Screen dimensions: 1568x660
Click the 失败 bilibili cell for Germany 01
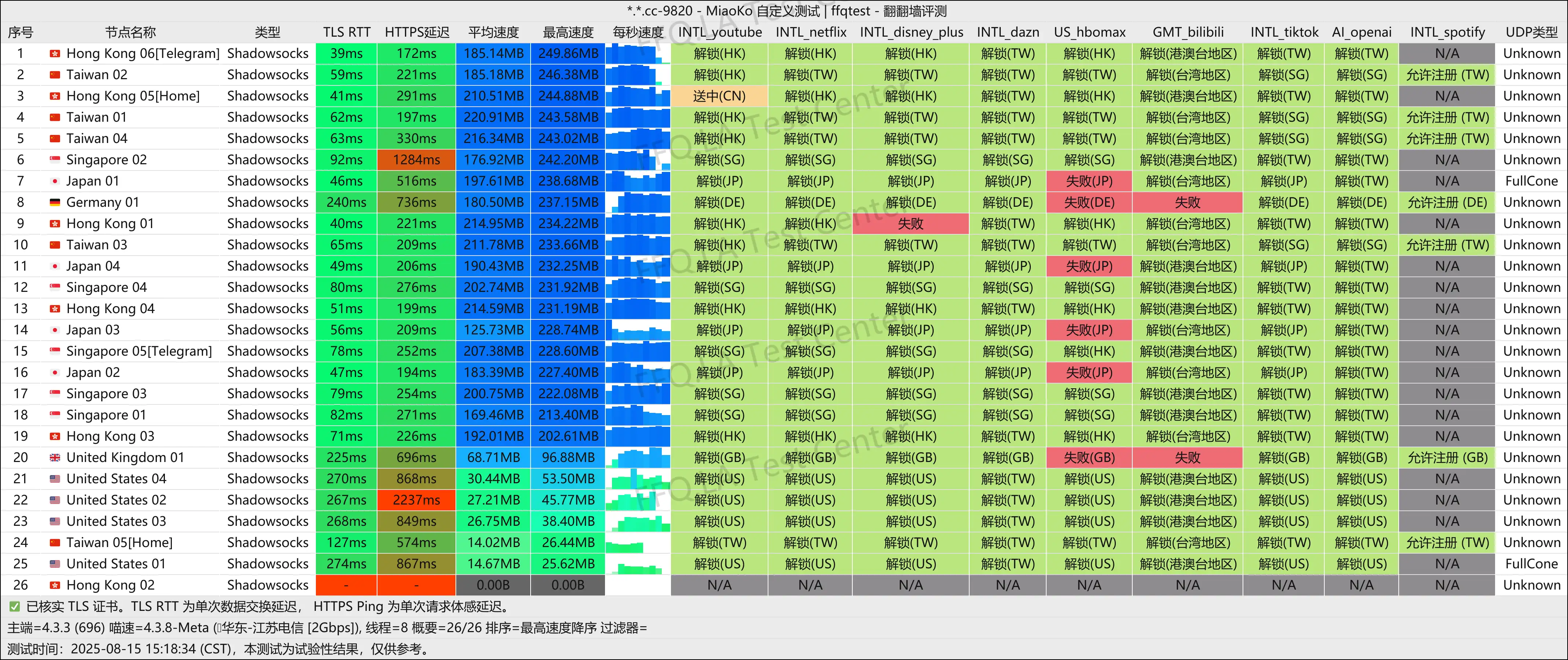pos(1188,203)
